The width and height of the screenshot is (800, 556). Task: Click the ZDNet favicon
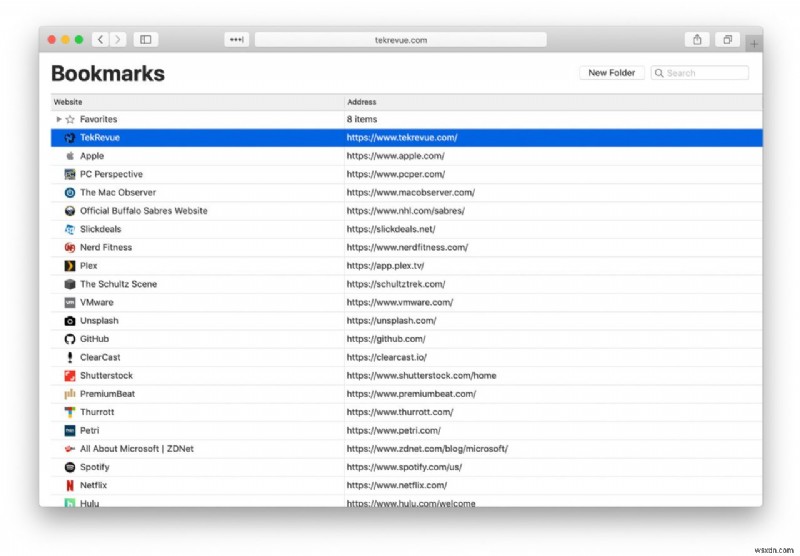coord(70,449)
